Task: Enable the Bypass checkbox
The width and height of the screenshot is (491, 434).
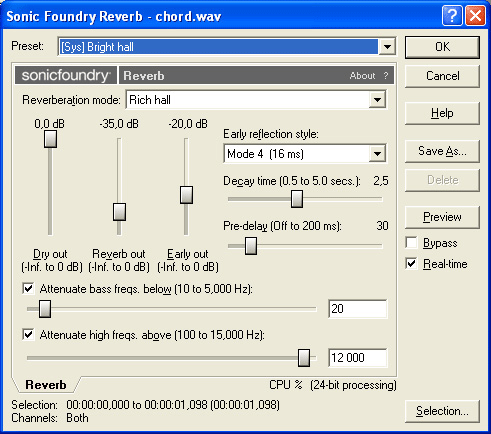Action: pos(412,243)
